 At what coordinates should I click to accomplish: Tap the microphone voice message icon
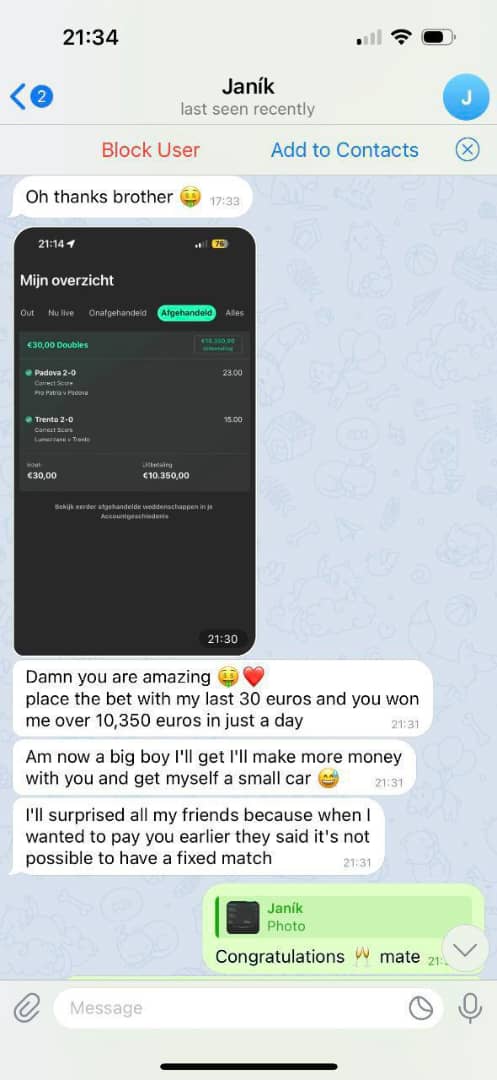pyautogui.click(x=469, y=1008)
